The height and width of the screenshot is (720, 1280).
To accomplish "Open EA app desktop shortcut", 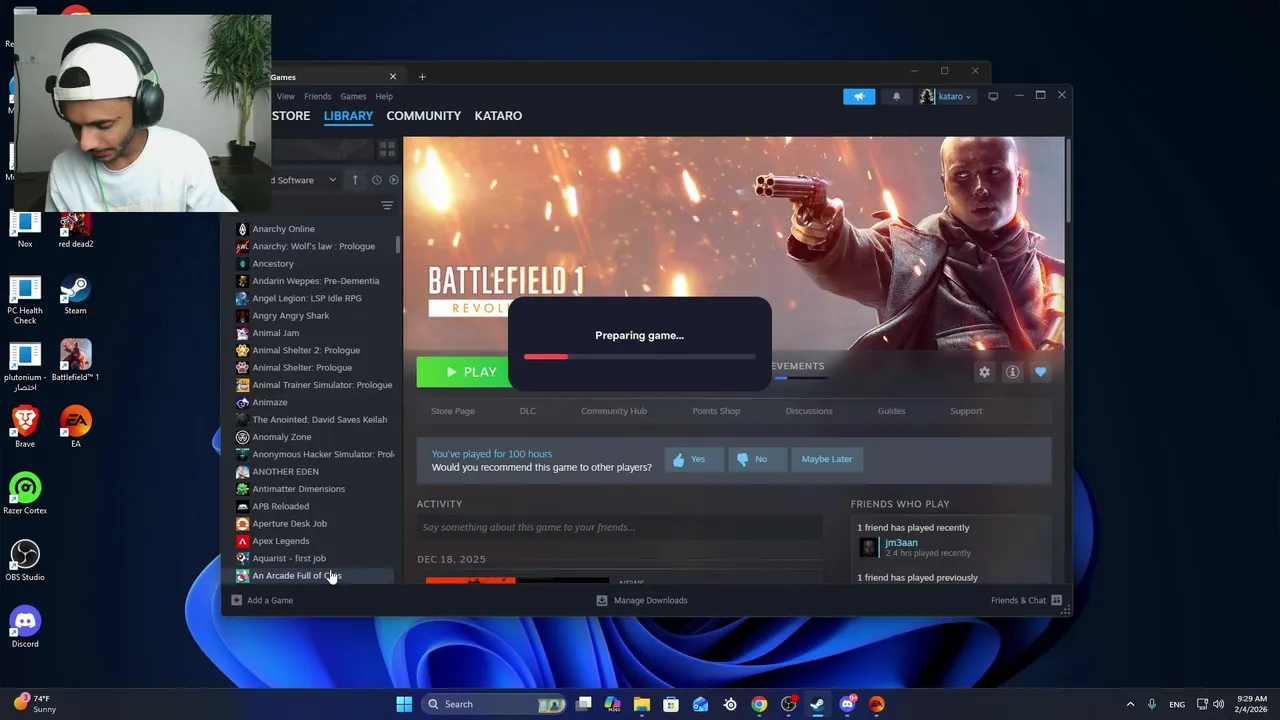I will pyautogui.click(x=75, y=427).
